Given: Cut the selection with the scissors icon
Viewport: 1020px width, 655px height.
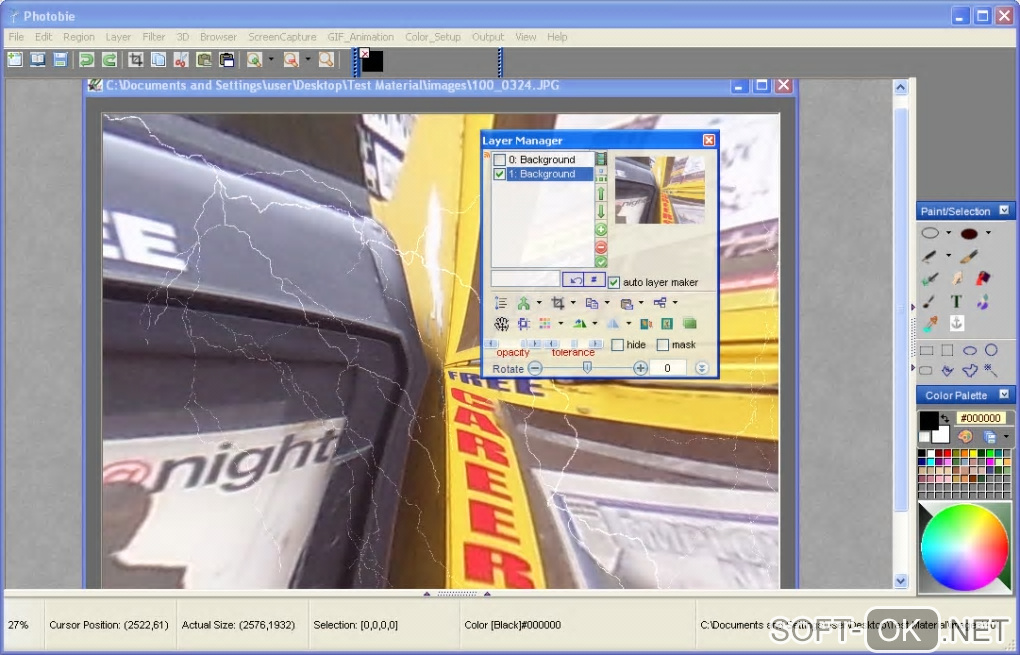Looking at the screenshot, I should pos(181,60).
